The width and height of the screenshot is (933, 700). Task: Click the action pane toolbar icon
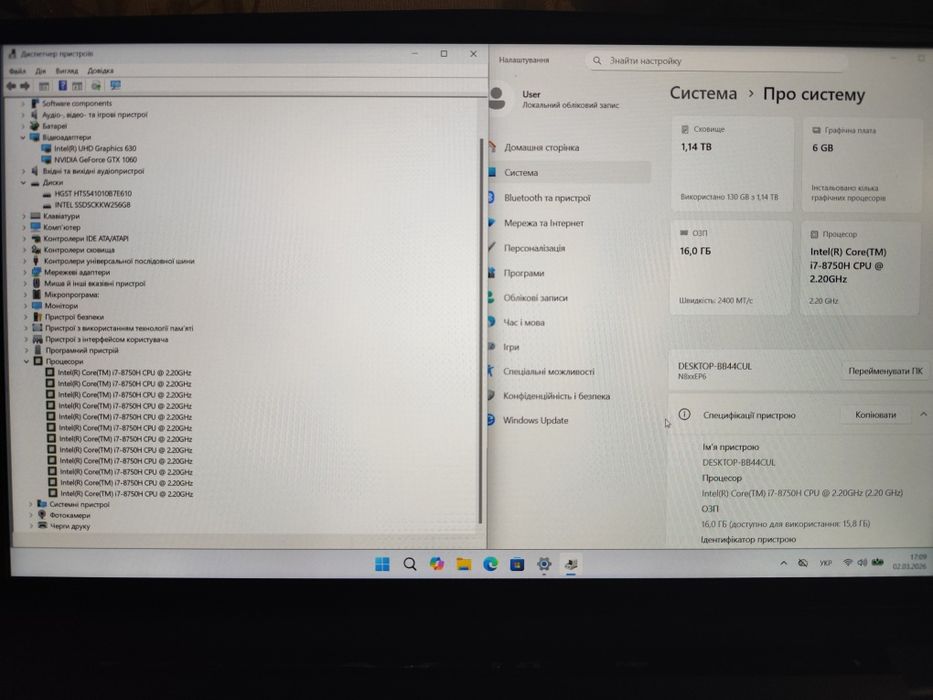point(77,86)
